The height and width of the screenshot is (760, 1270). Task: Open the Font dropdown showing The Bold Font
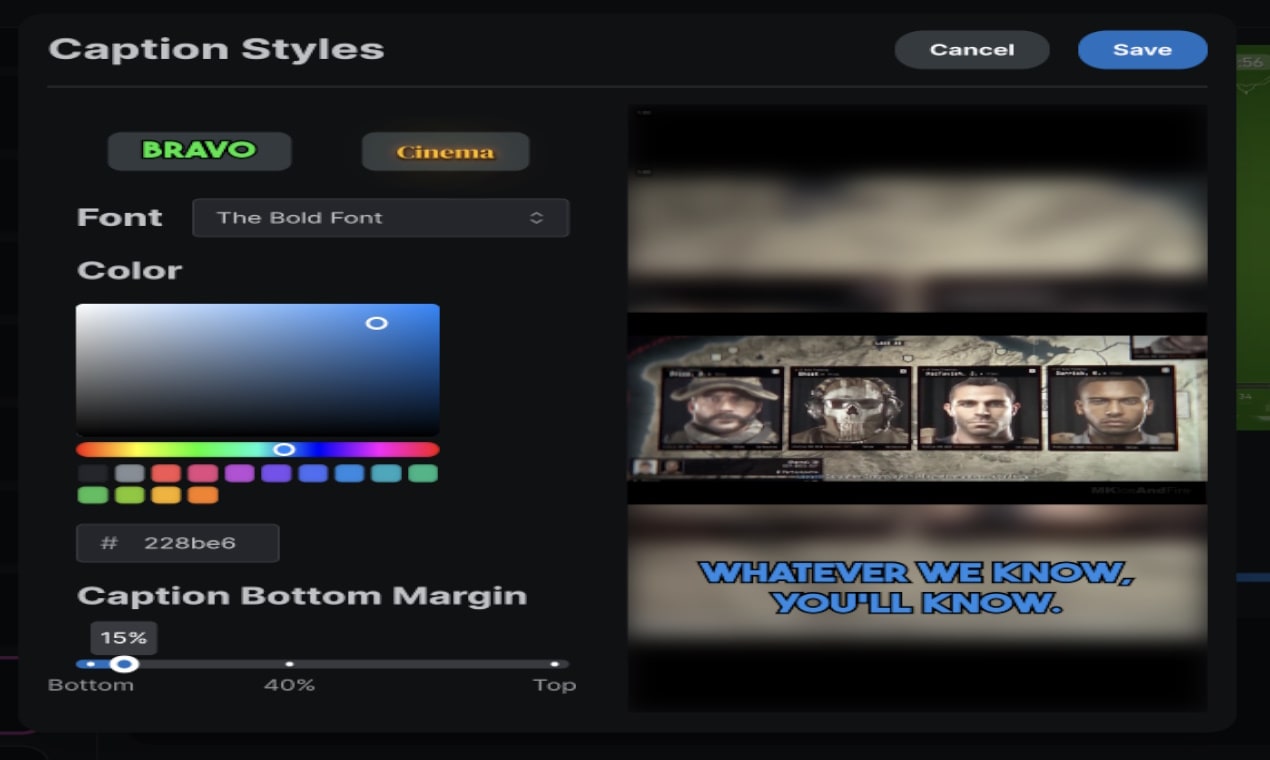[x=381, y=218]
